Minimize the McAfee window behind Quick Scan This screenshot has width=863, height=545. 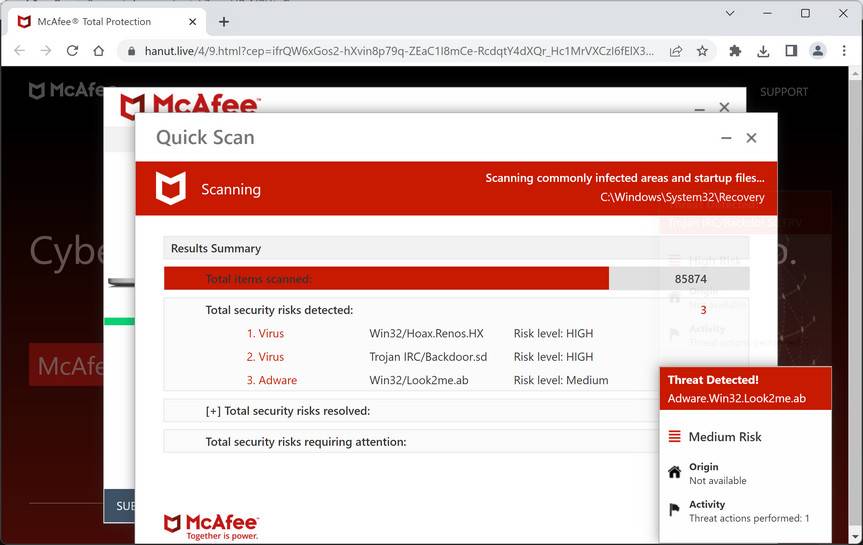[700, 108]
